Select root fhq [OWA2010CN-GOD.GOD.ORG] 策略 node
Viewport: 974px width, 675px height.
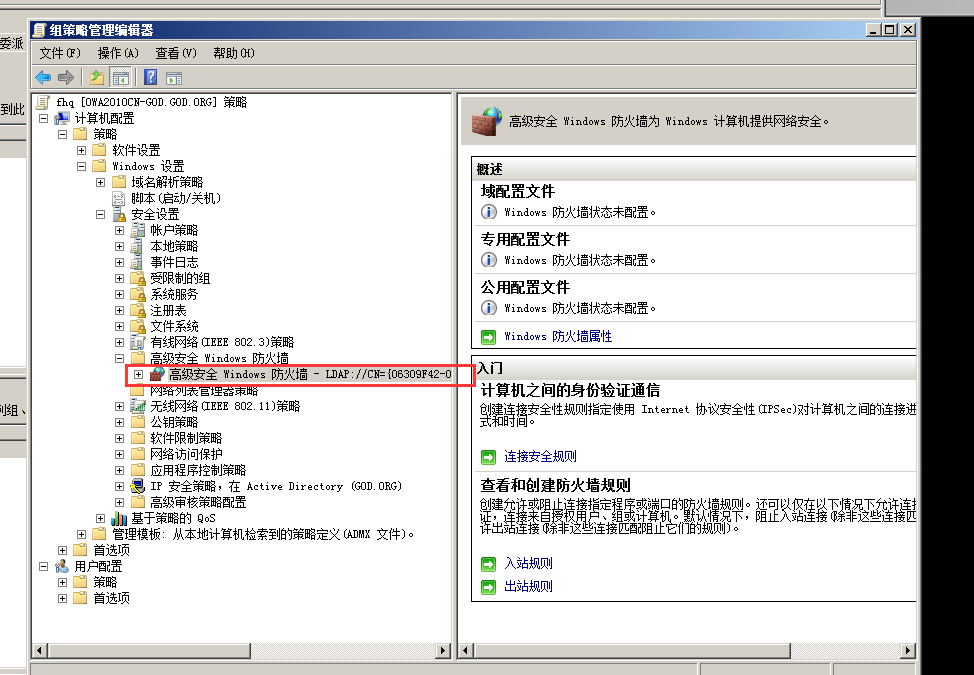coord(152,102)
